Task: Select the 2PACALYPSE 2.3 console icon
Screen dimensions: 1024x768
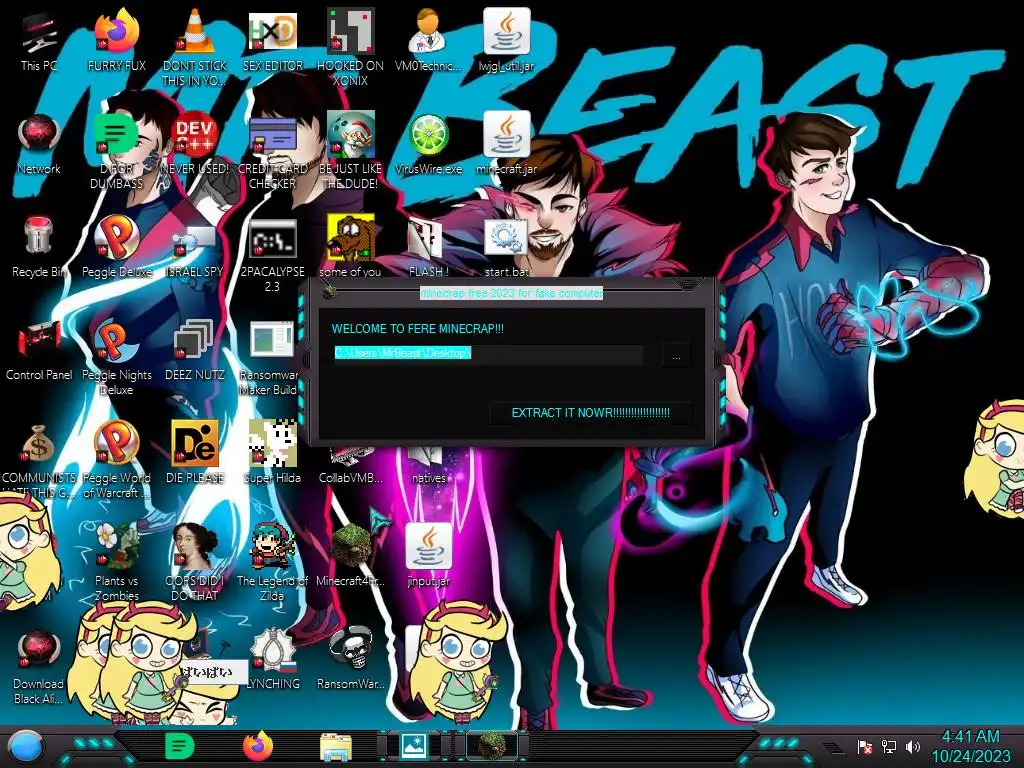Action: 273,255
